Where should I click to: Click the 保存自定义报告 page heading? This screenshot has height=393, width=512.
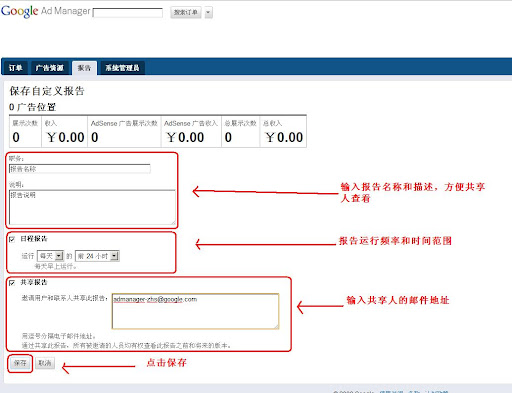pyautogui.click(x=47, y=91)
